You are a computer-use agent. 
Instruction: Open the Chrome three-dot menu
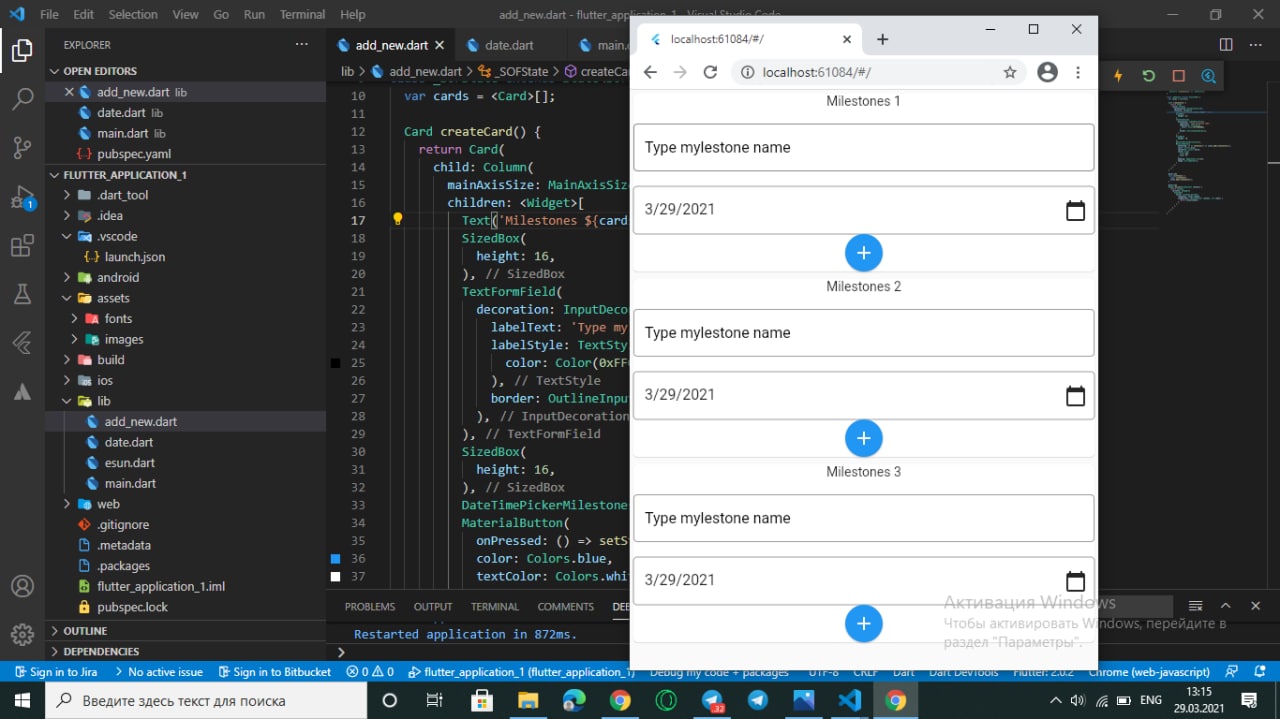tap(1078, 72)
